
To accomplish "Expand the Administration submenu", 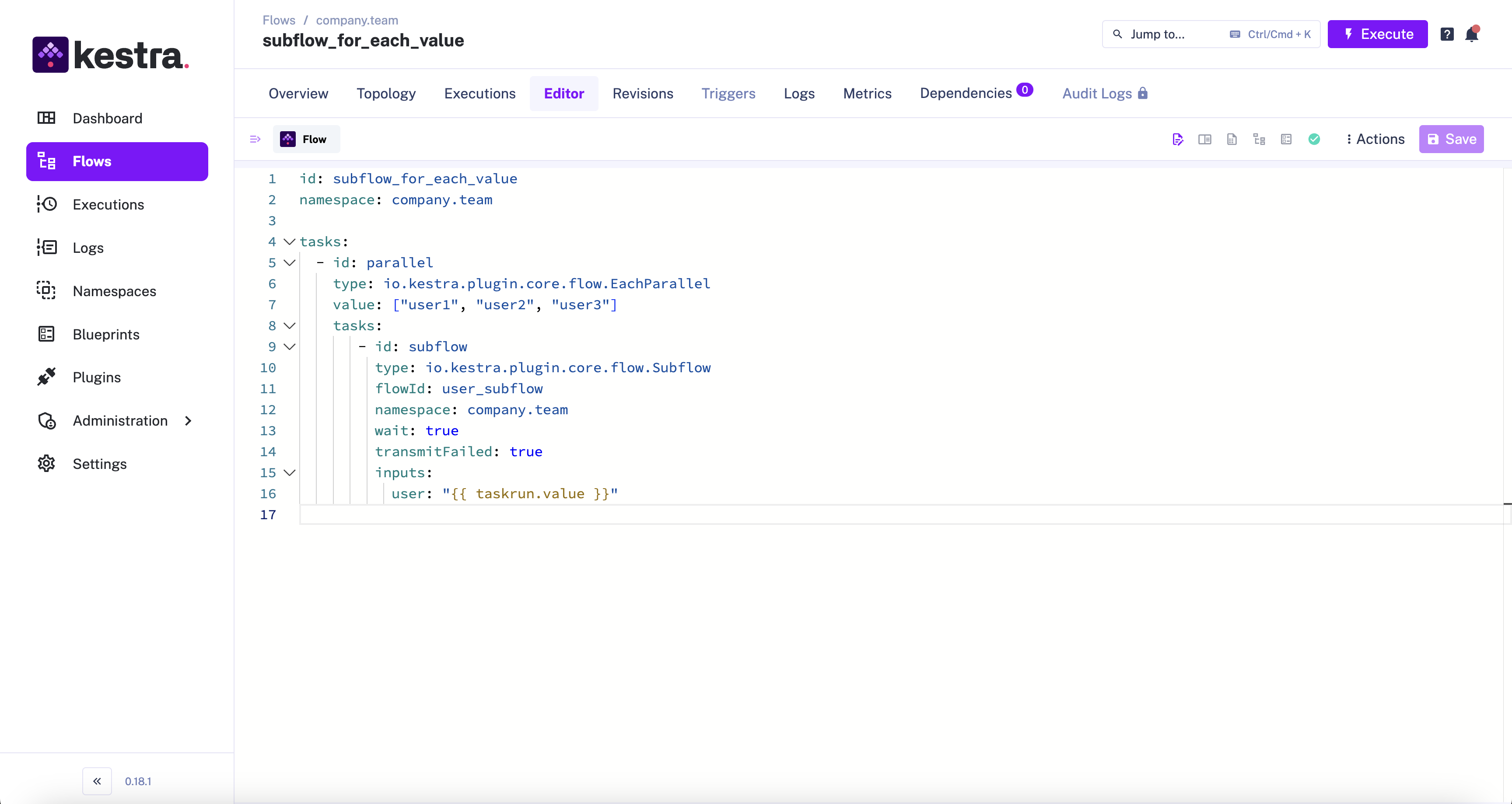I will [120, 421].
